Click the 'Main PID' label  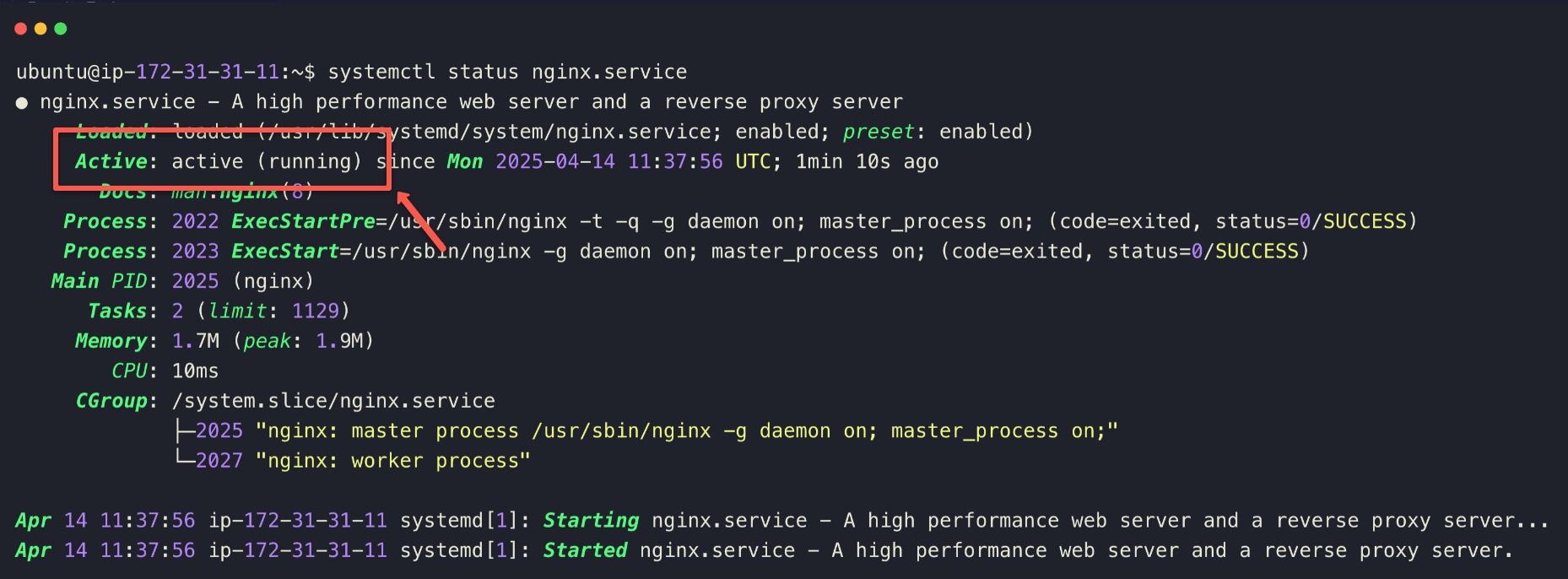coord(99,281)
